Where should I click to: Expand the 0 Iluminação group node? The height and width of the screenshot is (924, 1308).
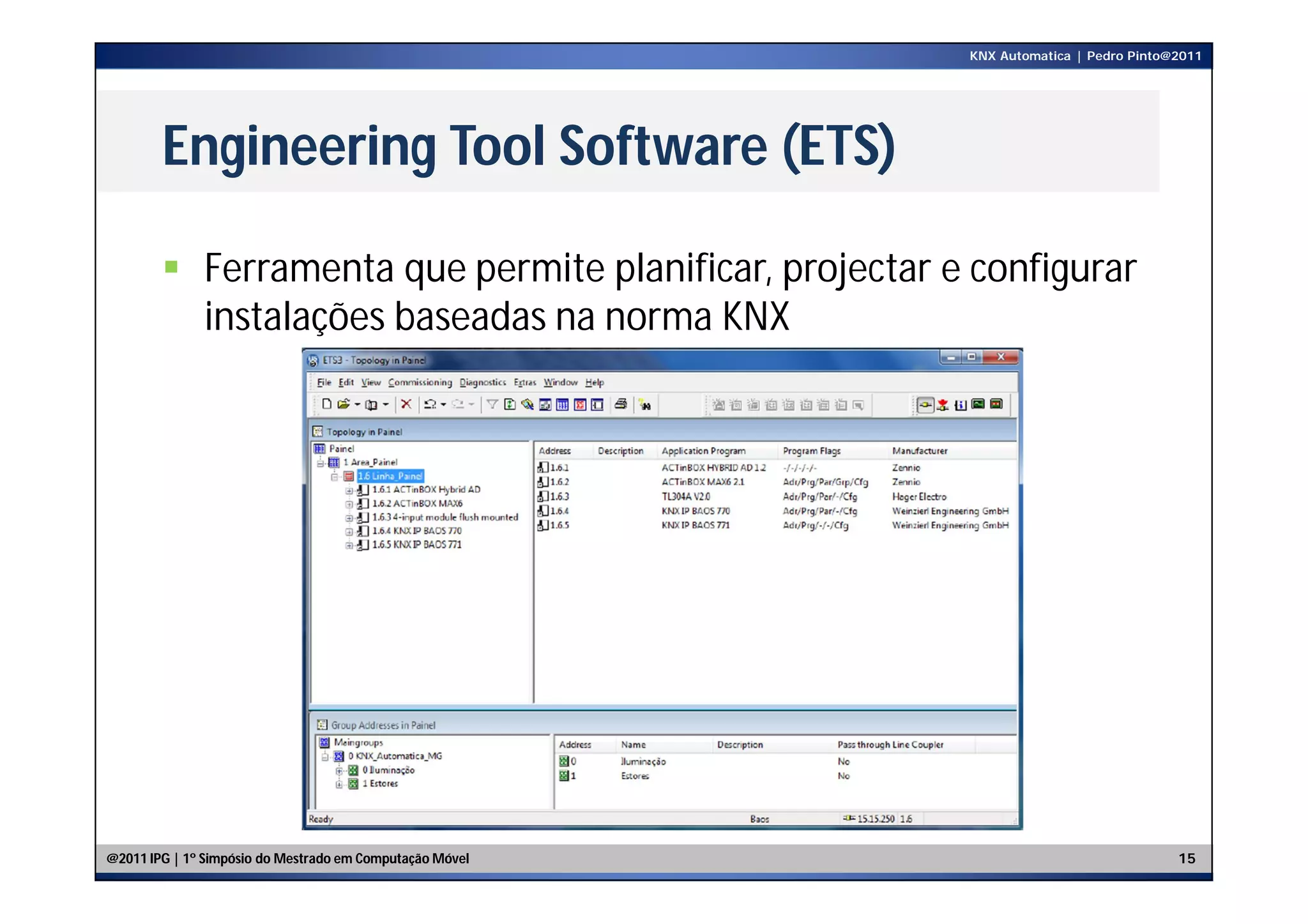(340, 771)
